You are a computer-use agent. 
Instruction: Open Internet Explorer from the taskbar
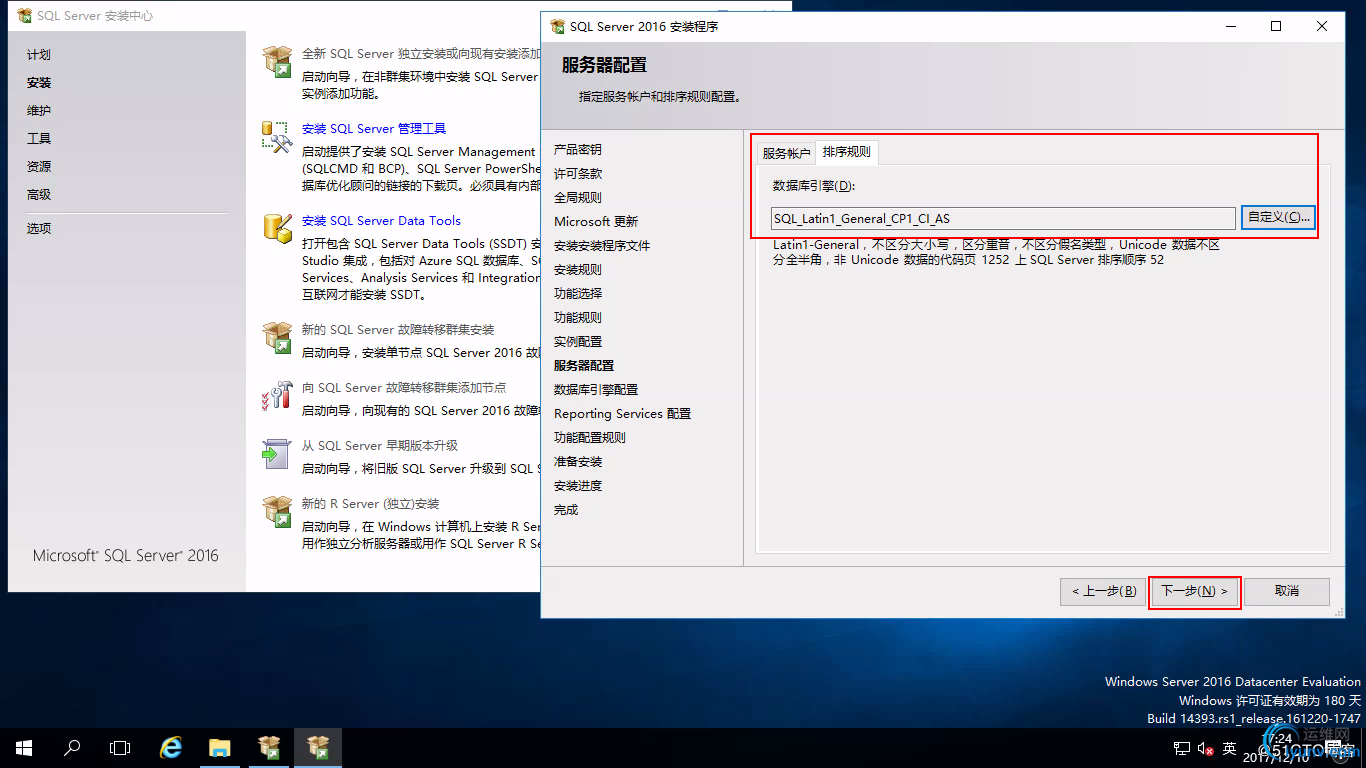171,747
